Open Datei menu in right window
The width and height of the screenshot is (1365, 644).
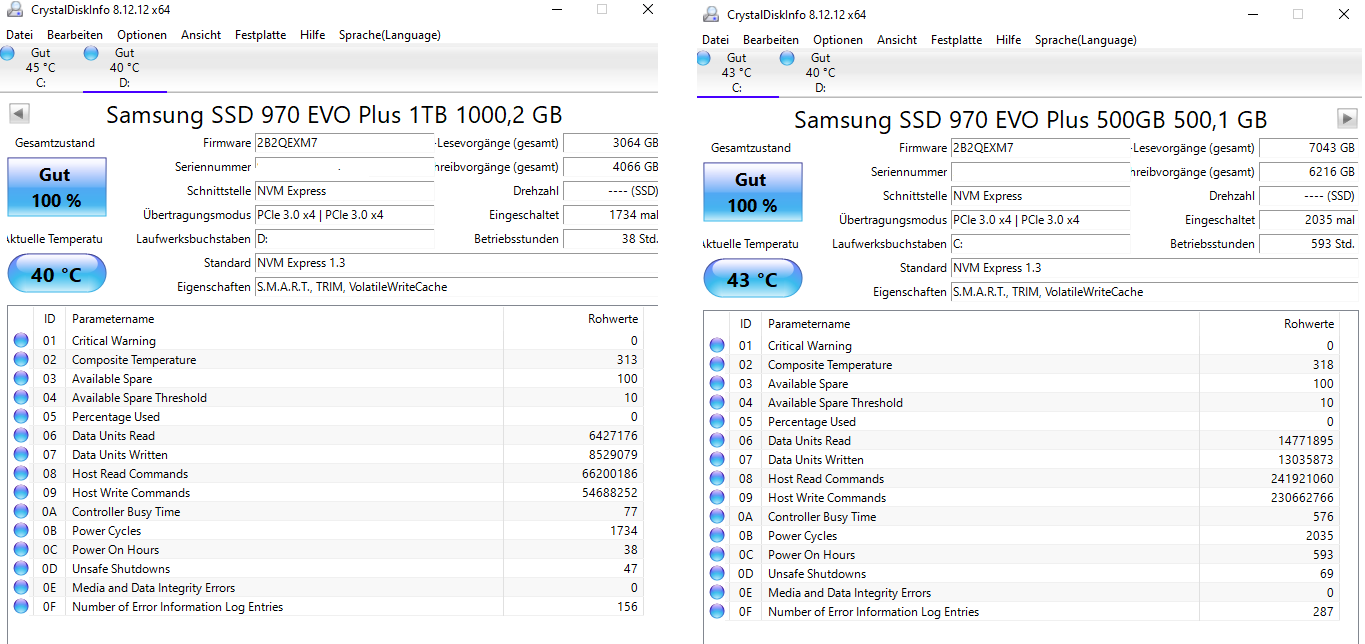coord(716,40)
